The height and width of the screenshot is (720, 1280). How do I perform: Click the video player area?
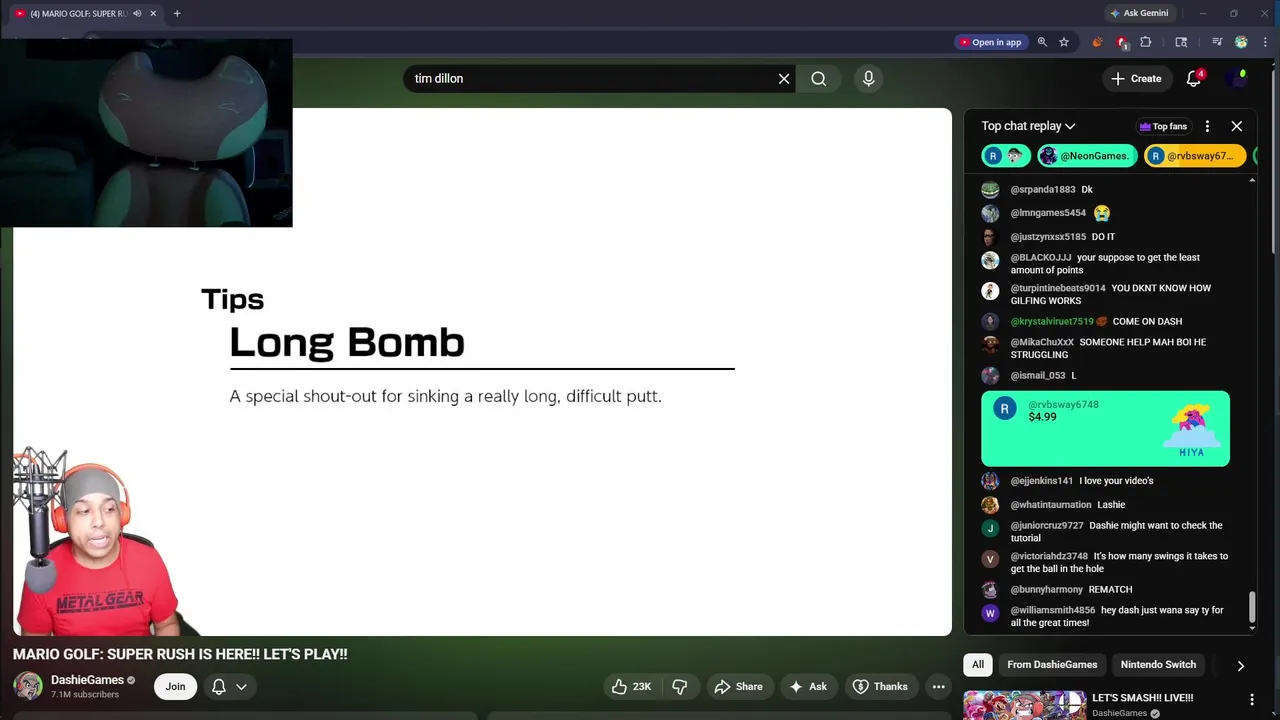click(482, 372)
